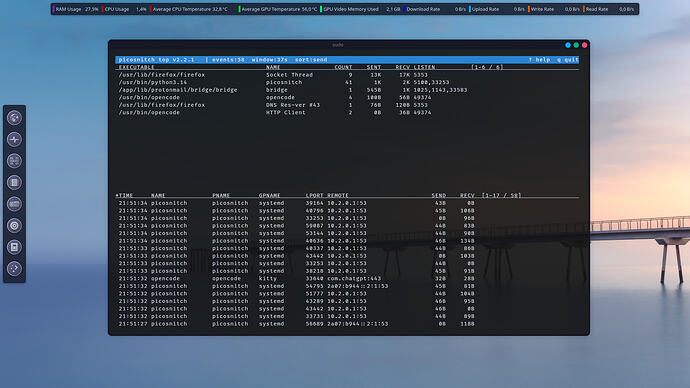Select the protonmail bridge executable row

(348, 90)
